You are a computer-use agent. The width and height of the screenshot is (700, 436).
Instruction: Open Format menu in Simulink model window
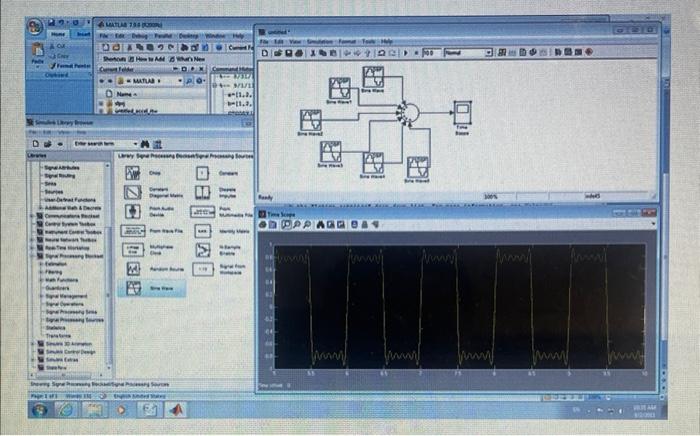(x=347, y=42)
